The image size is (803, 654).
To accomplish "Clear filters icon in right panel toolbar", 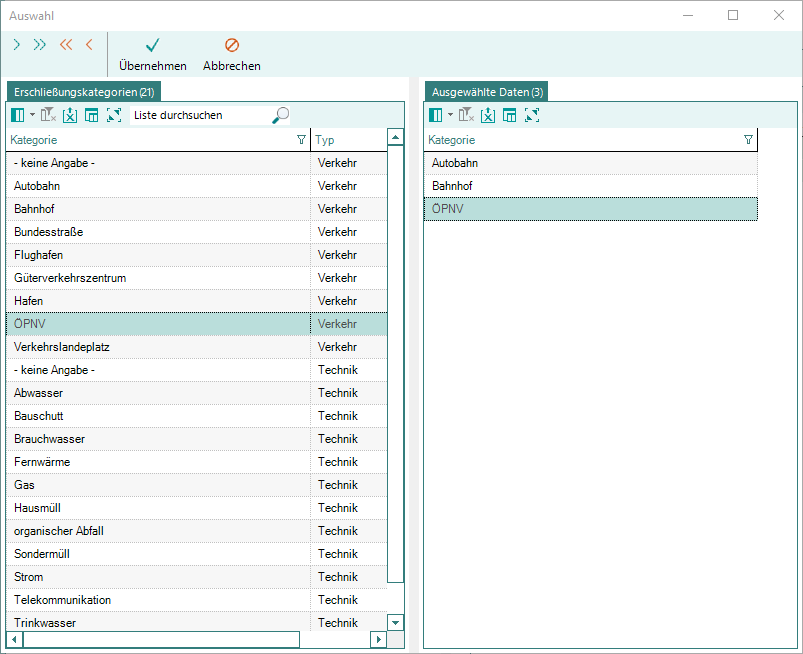I will (x=466, y=115).
